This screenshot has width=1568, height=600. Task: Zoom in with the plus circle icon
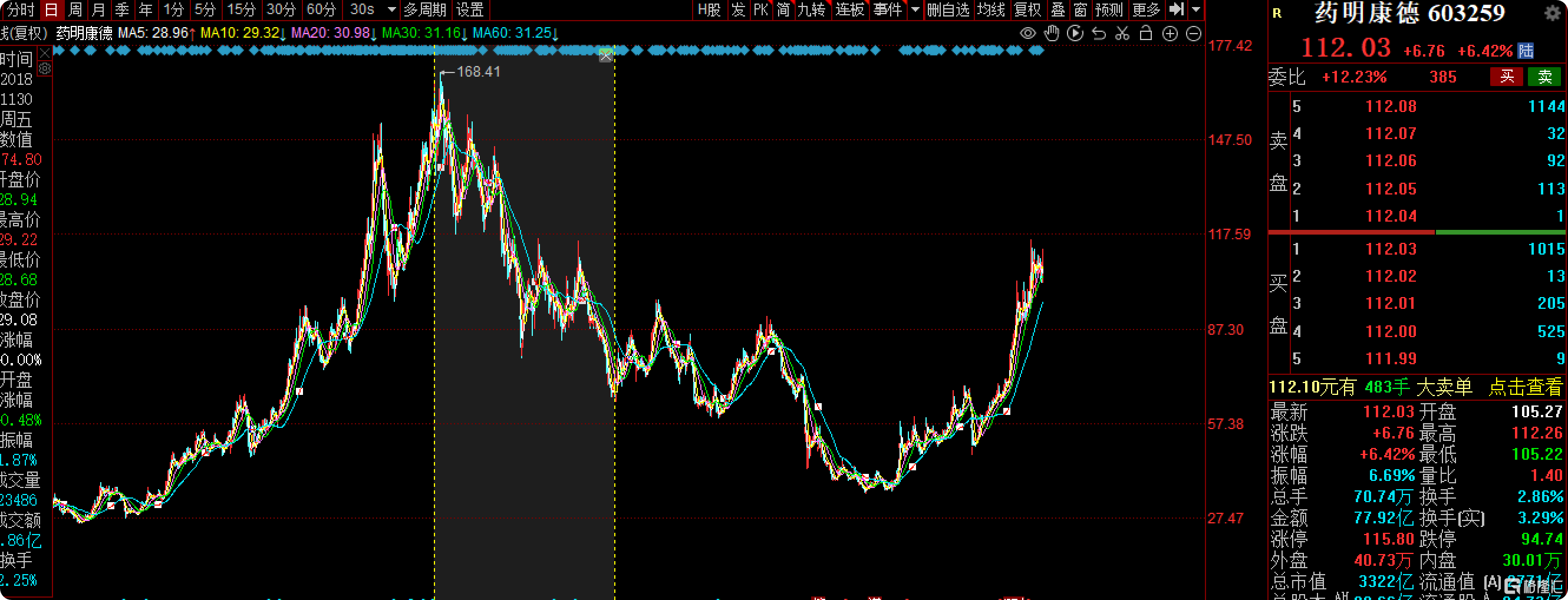[x=1170, y=34]
